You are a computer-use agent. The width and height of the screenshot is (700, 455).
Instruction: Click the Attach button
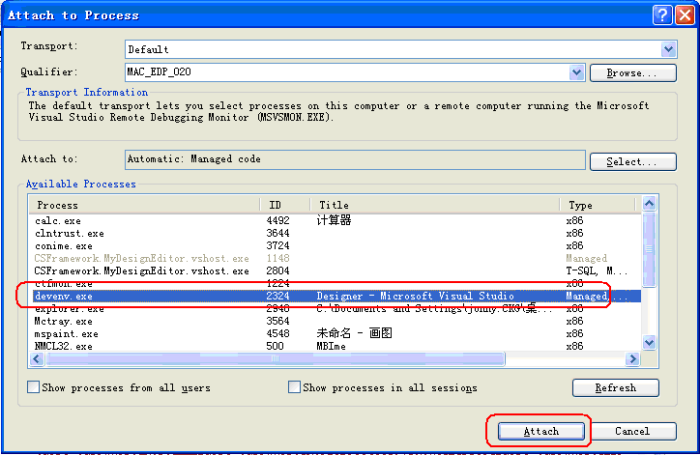tap(540, 431)
